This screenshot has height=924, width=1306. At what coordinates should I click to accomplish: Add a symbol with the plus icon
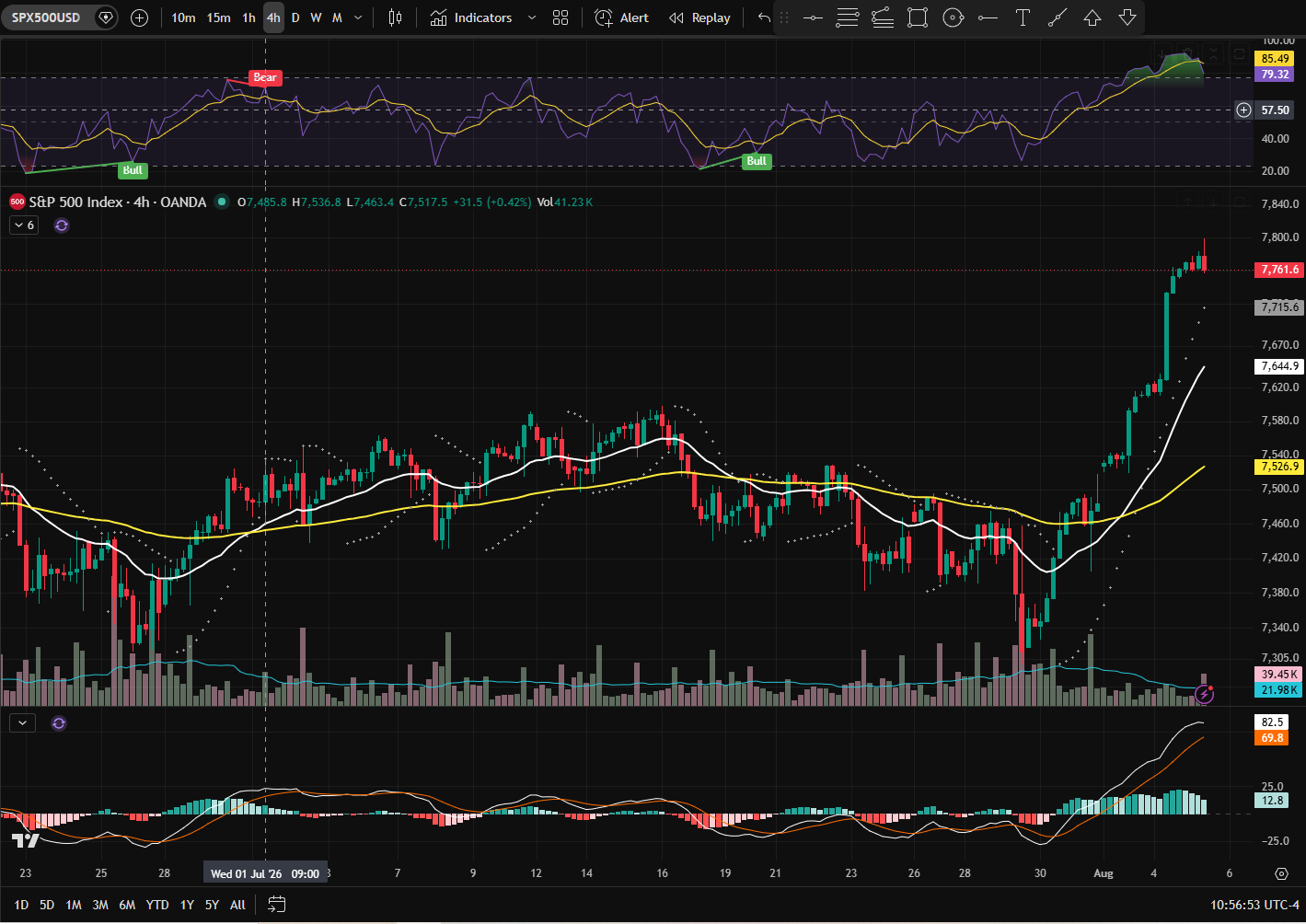139,17
